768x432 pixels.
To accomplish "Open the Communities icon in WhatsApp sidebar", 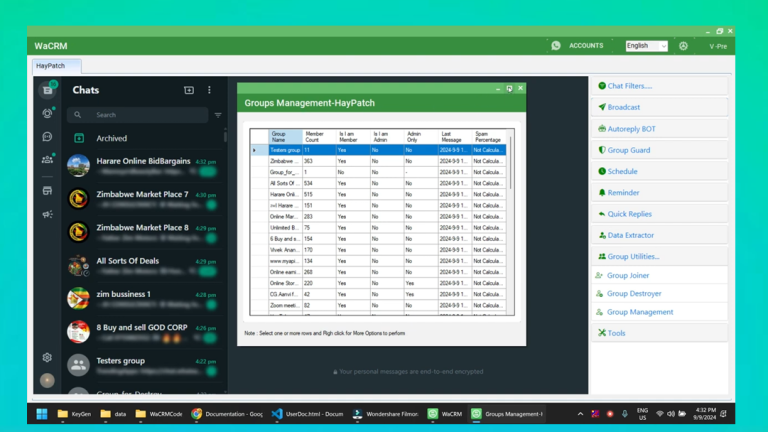I will click(47, 159).
